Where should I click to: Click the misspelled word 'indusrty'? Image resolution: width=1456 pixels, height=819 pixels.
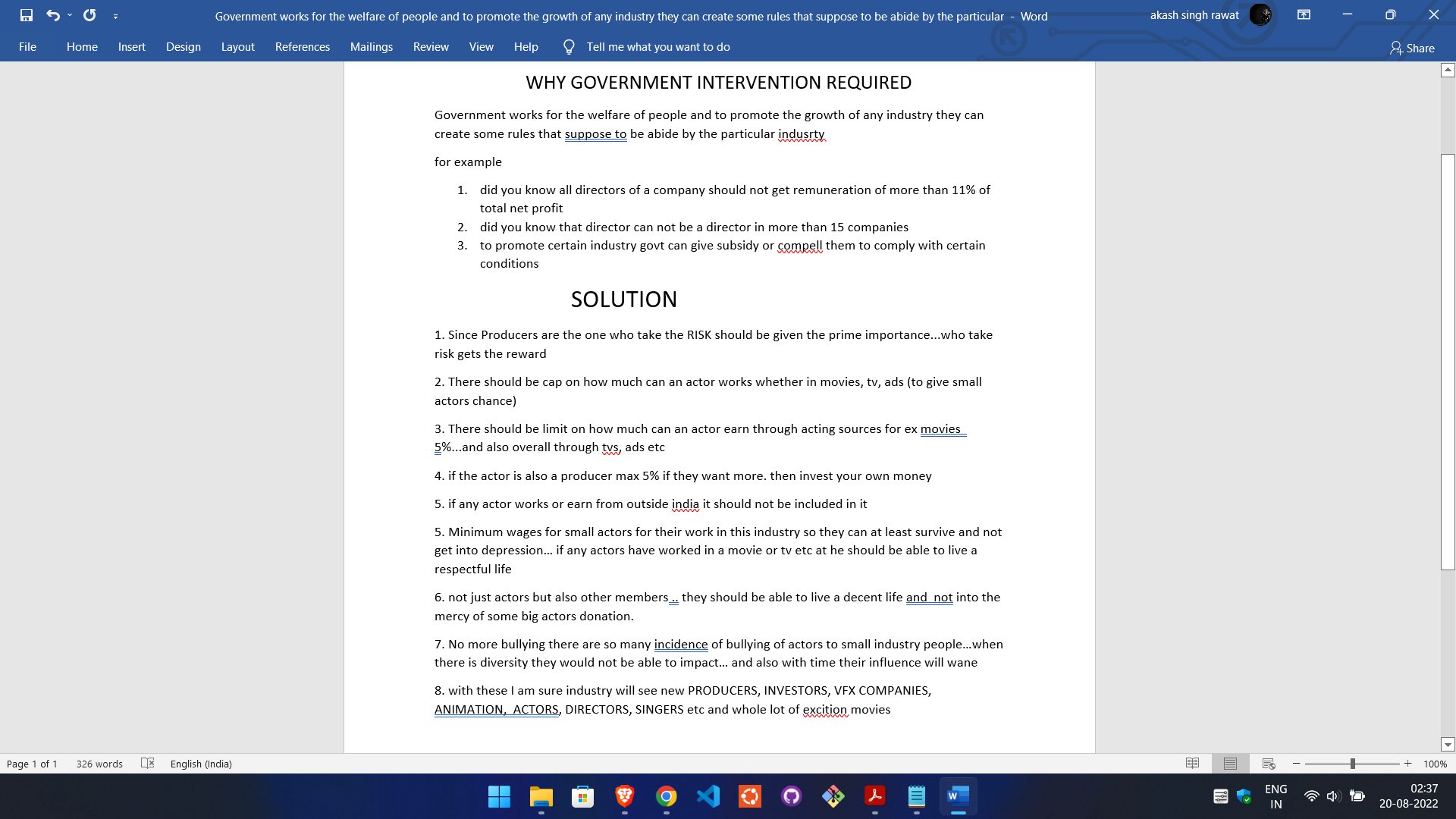801,134
